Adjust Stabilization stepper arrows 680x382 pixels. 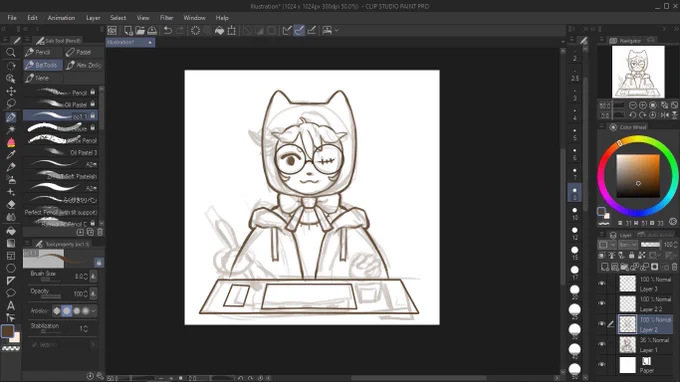click(x=85, y=329)
